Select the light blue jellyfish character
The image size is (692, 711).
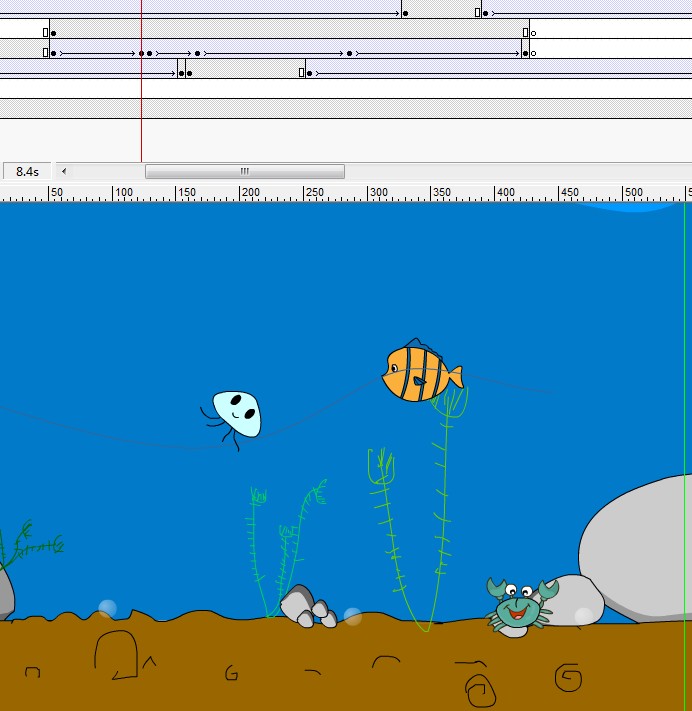(237, 412)
